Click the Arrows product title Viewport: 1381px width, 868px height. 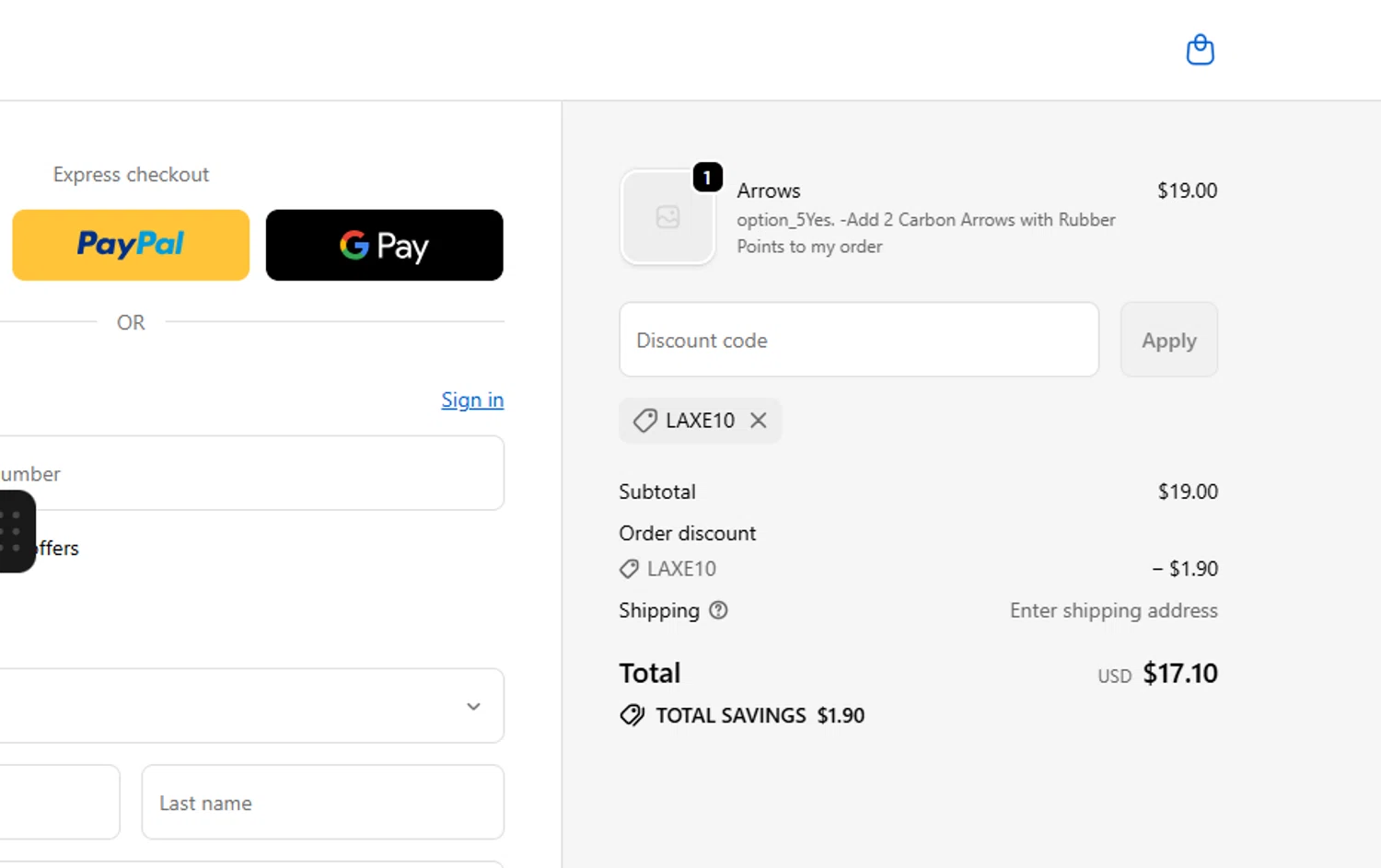[769, 191]
